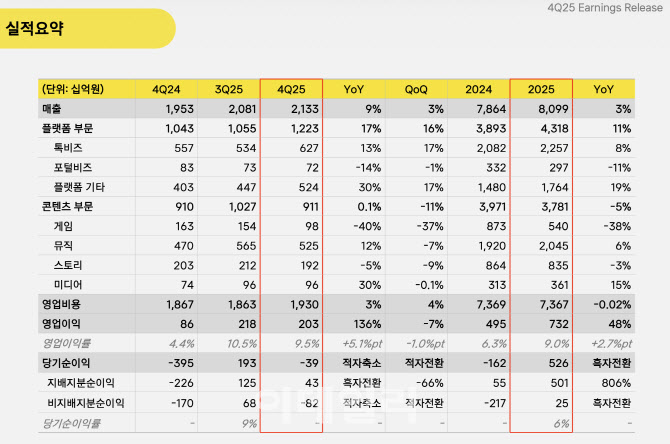This screenshot has width=670, height=444.
Task: Select the 2024 column header
Action: point(478,89)
